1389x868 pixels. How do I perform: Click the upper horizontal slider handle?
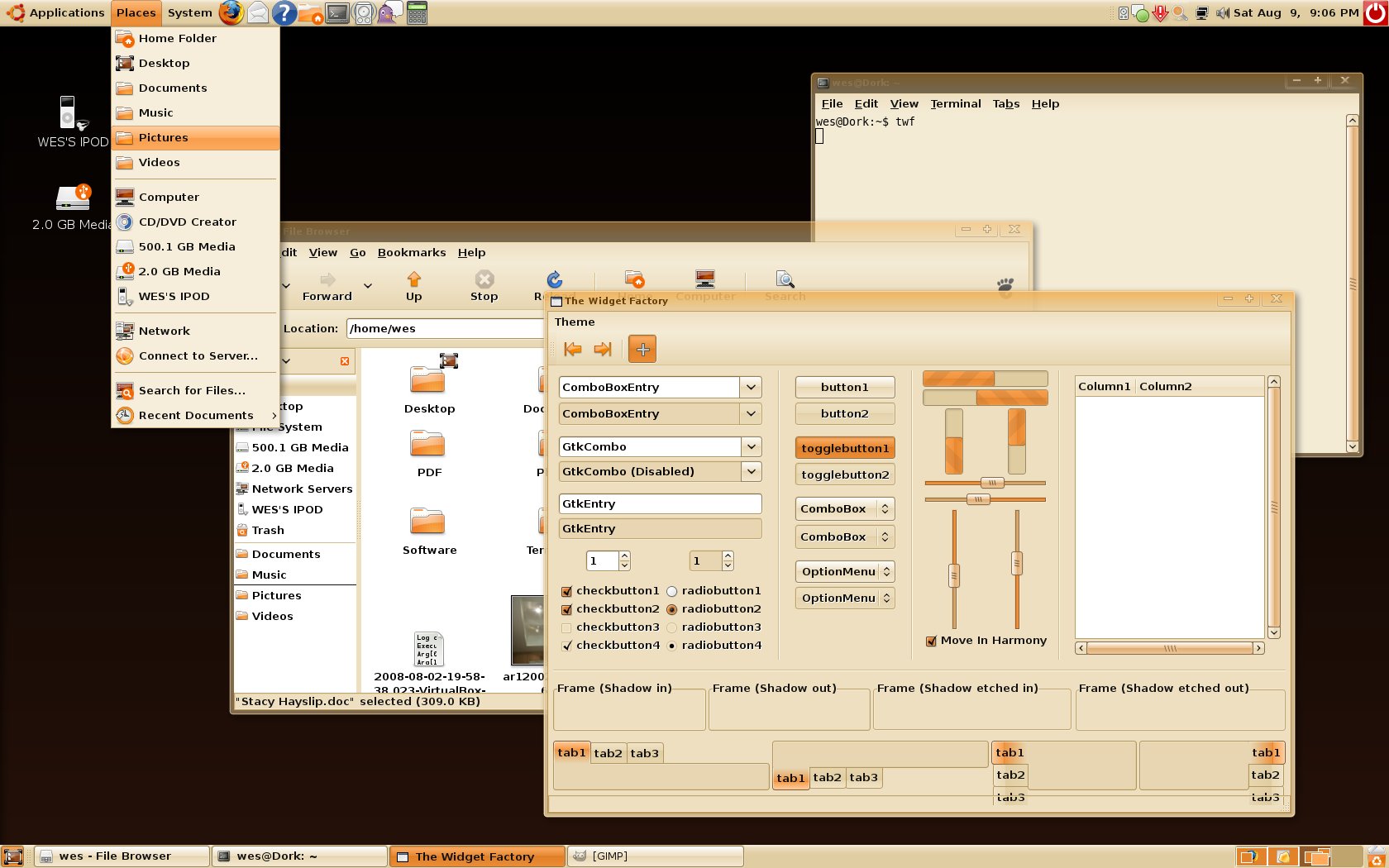point(992,483)
